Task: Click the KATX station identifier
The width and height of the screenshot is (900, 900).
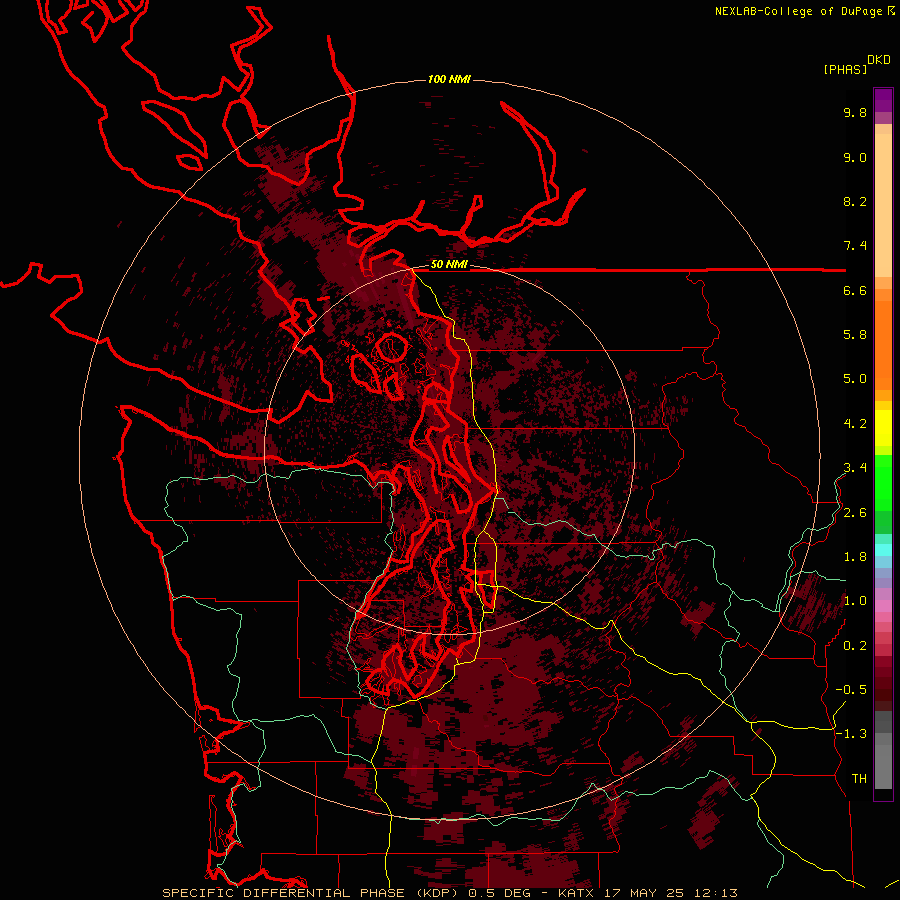Action: coord(578,893)
